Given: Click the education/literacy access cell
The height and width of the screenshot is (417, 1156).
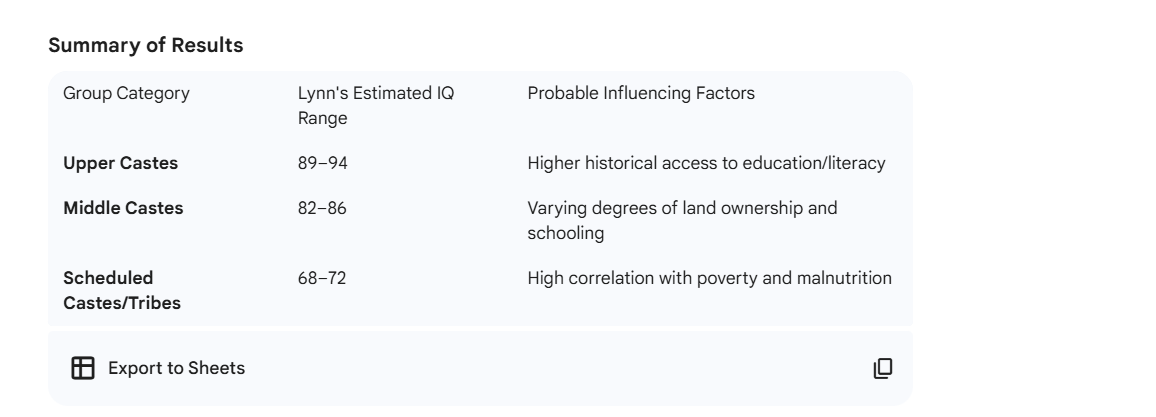Looking at the screenshot, I should (706, 164).
